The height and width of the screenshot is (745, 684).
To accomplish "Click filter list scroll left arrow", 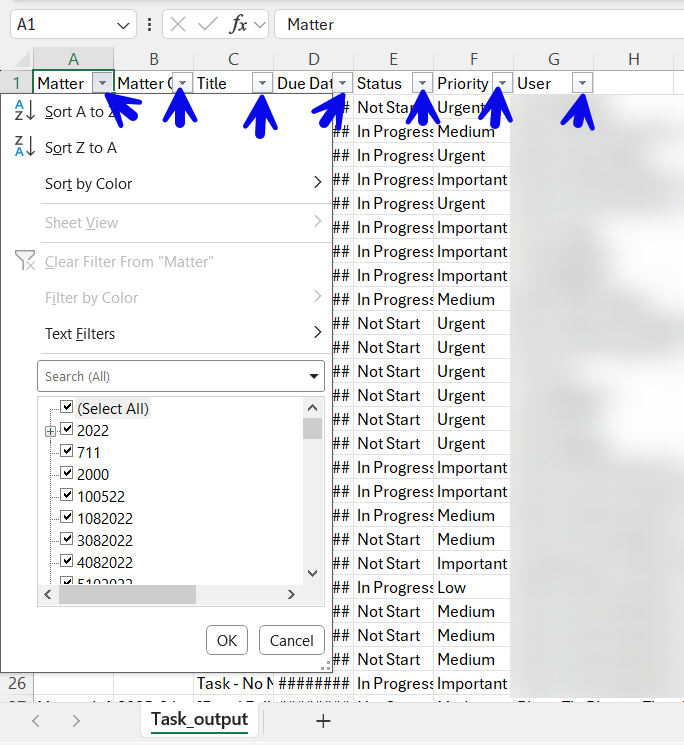I will click(48, 594).
